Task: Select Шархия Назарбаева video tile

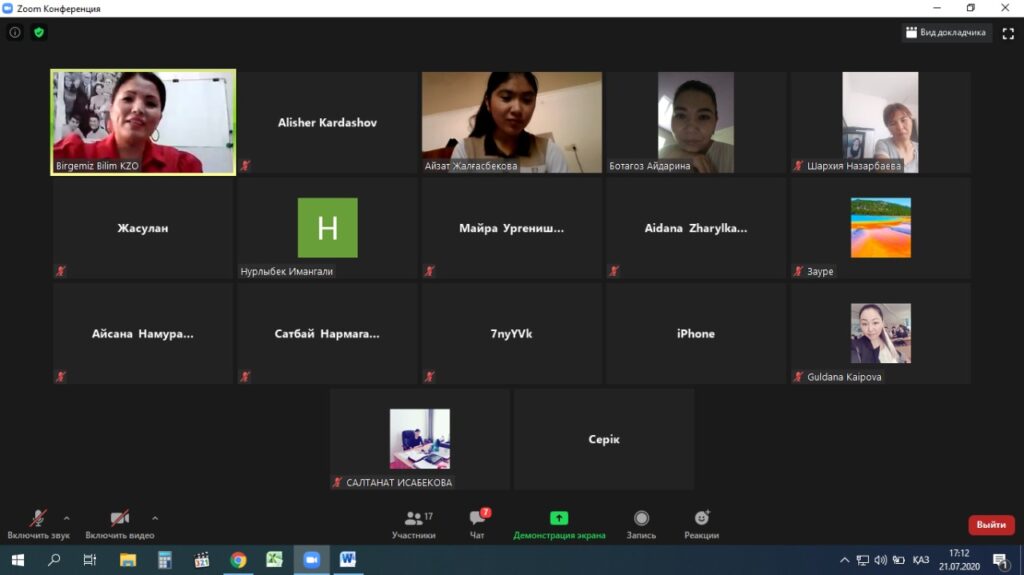Action: pos(880,122)
